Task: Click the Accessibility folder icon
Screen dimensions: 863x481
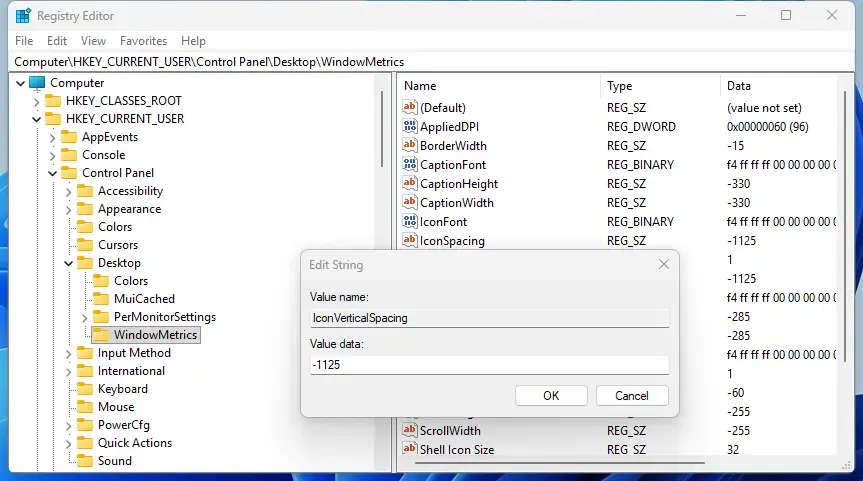Action: pos(85,191)
